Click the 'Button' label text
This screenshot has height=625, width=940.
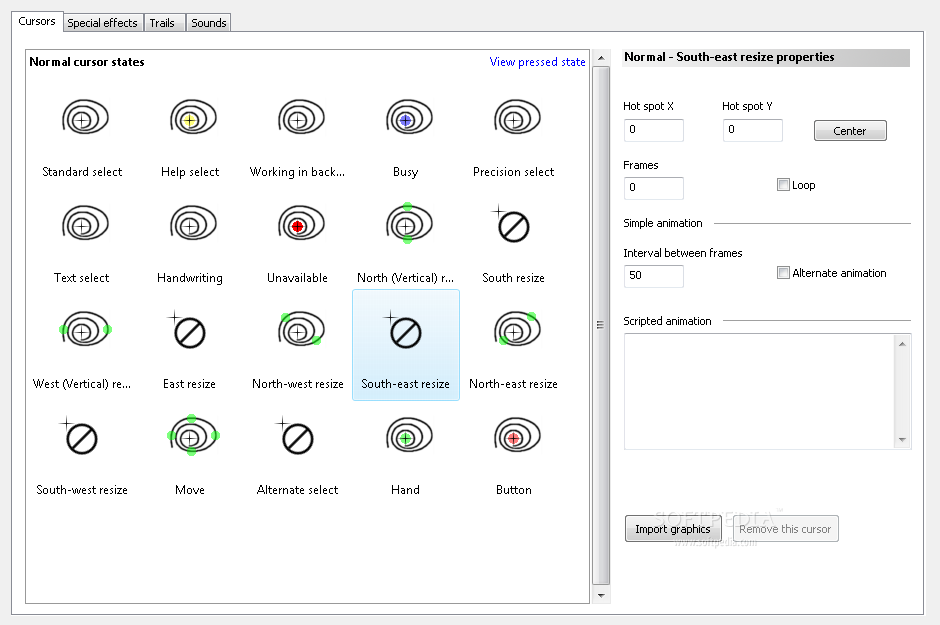514,490
